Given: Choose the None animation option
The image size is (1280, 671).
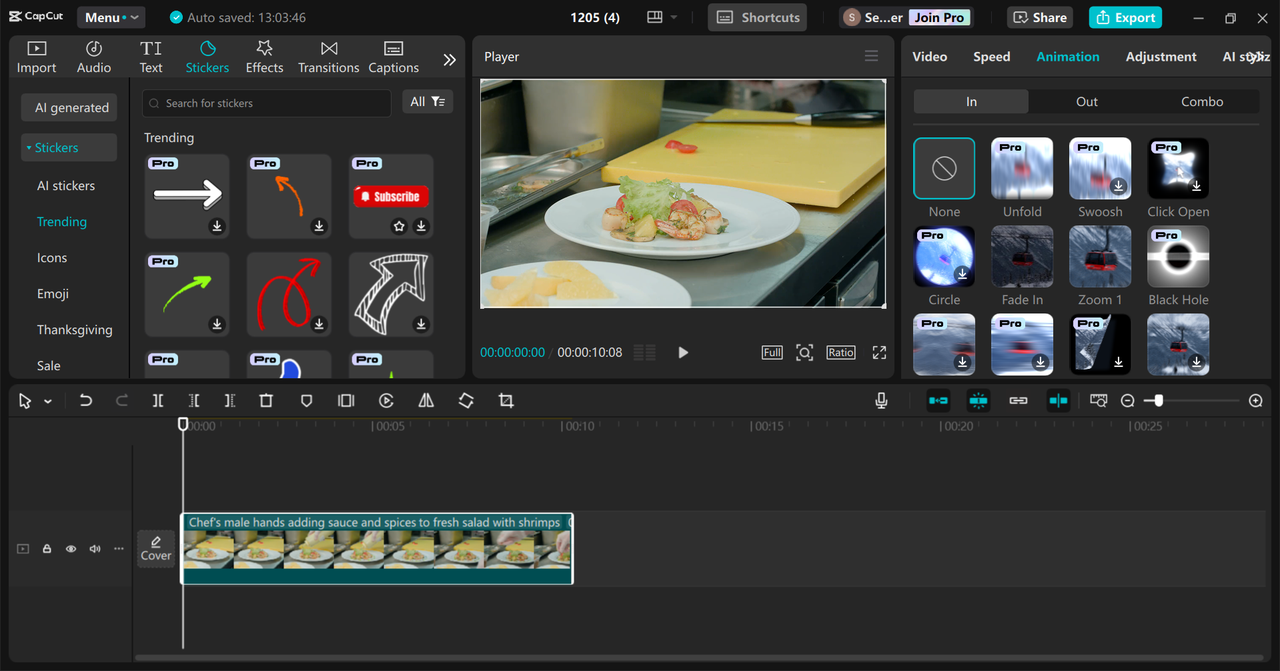Looking at the screenshot, I should pyautogui.click(x=944, y=168).
